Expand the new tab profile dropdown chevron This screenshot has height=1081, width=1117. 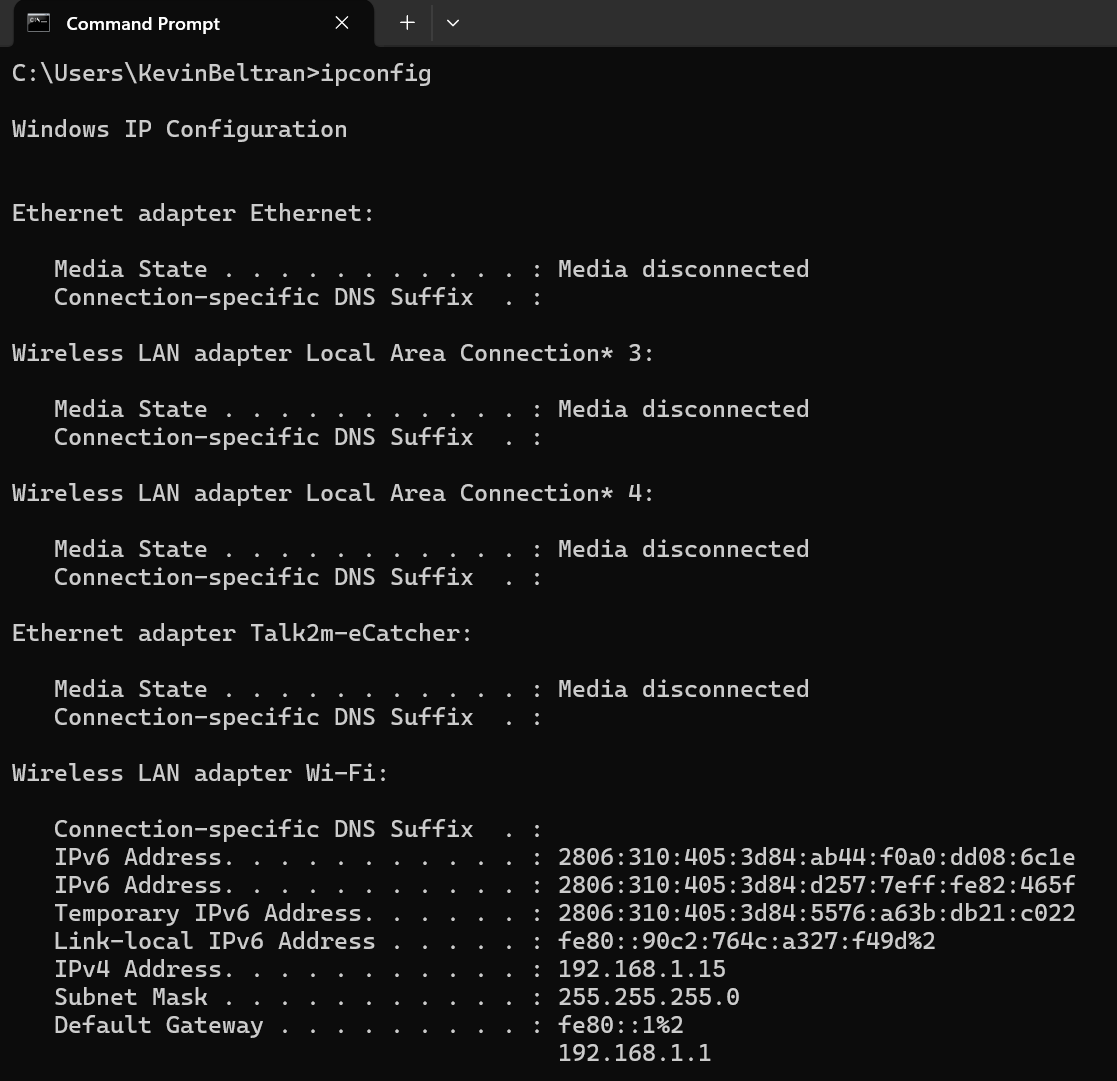click(x=453, y=23)
